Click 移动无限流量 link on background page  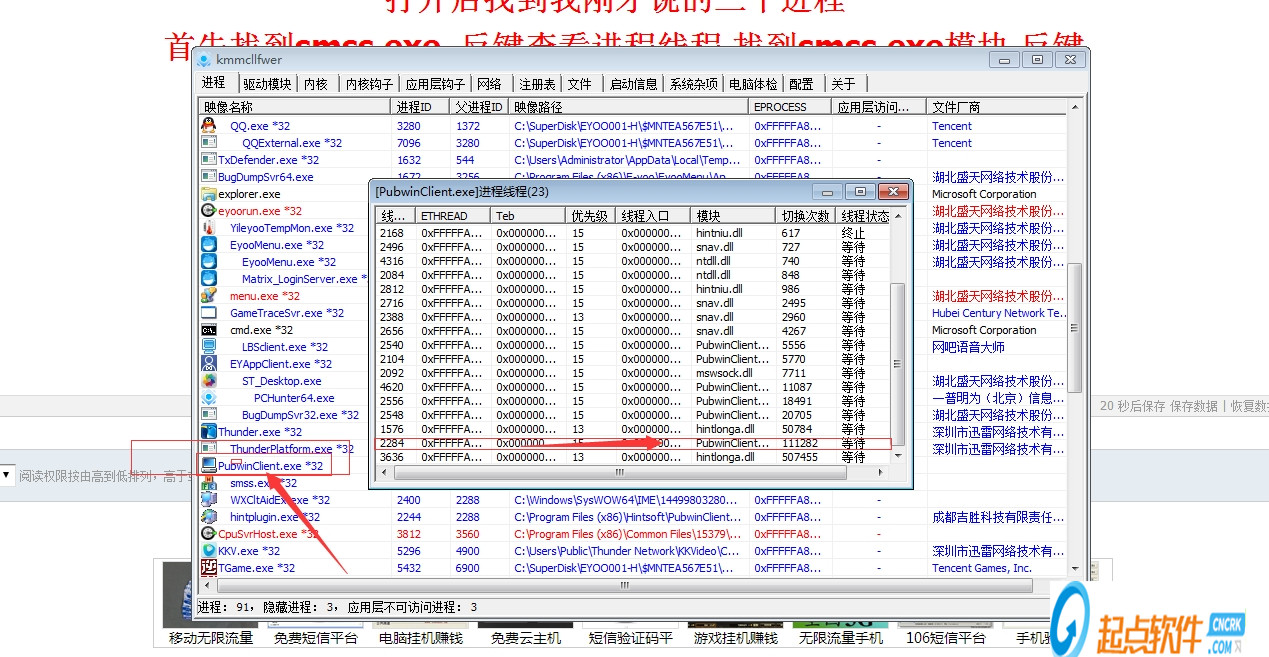coord(211,637)
